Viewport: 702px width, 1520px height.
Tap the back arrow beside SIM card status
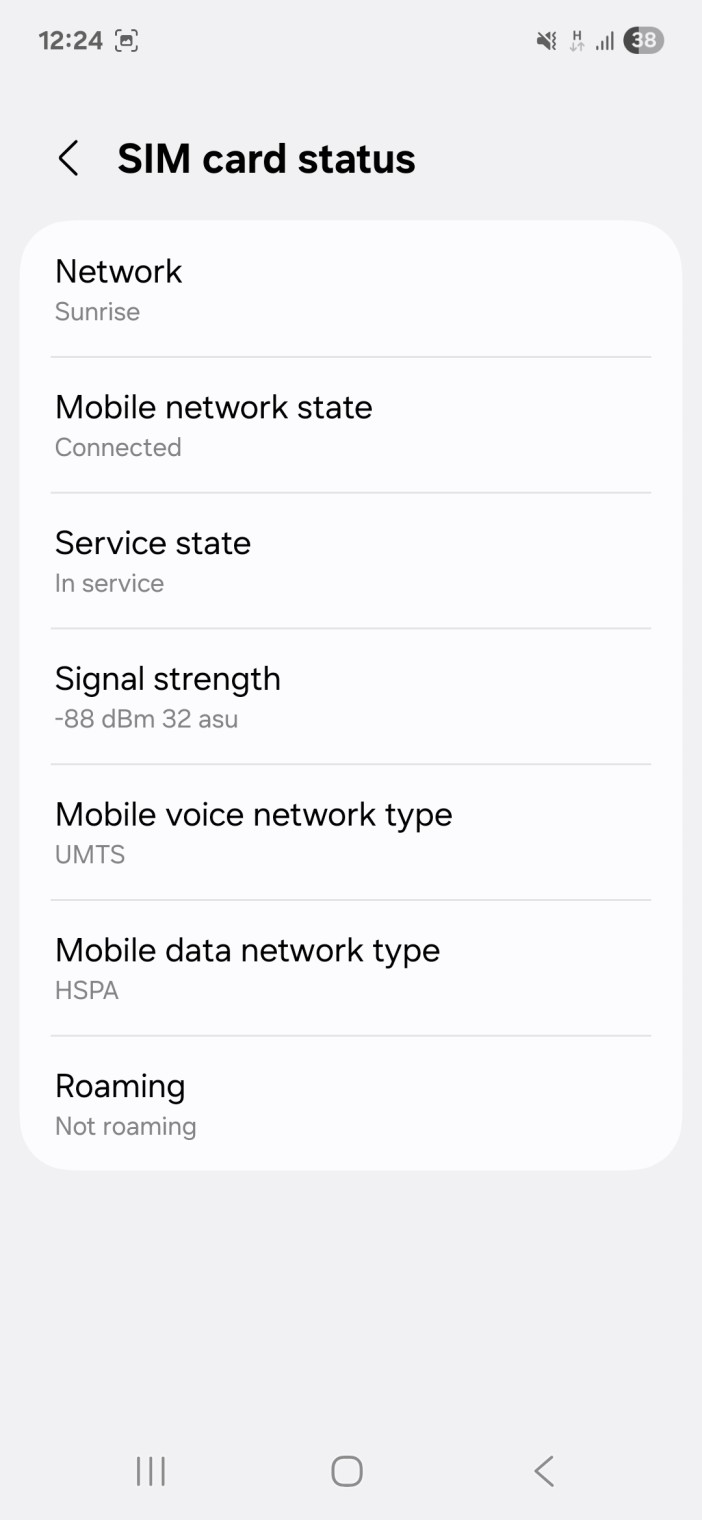pos(68,159)
